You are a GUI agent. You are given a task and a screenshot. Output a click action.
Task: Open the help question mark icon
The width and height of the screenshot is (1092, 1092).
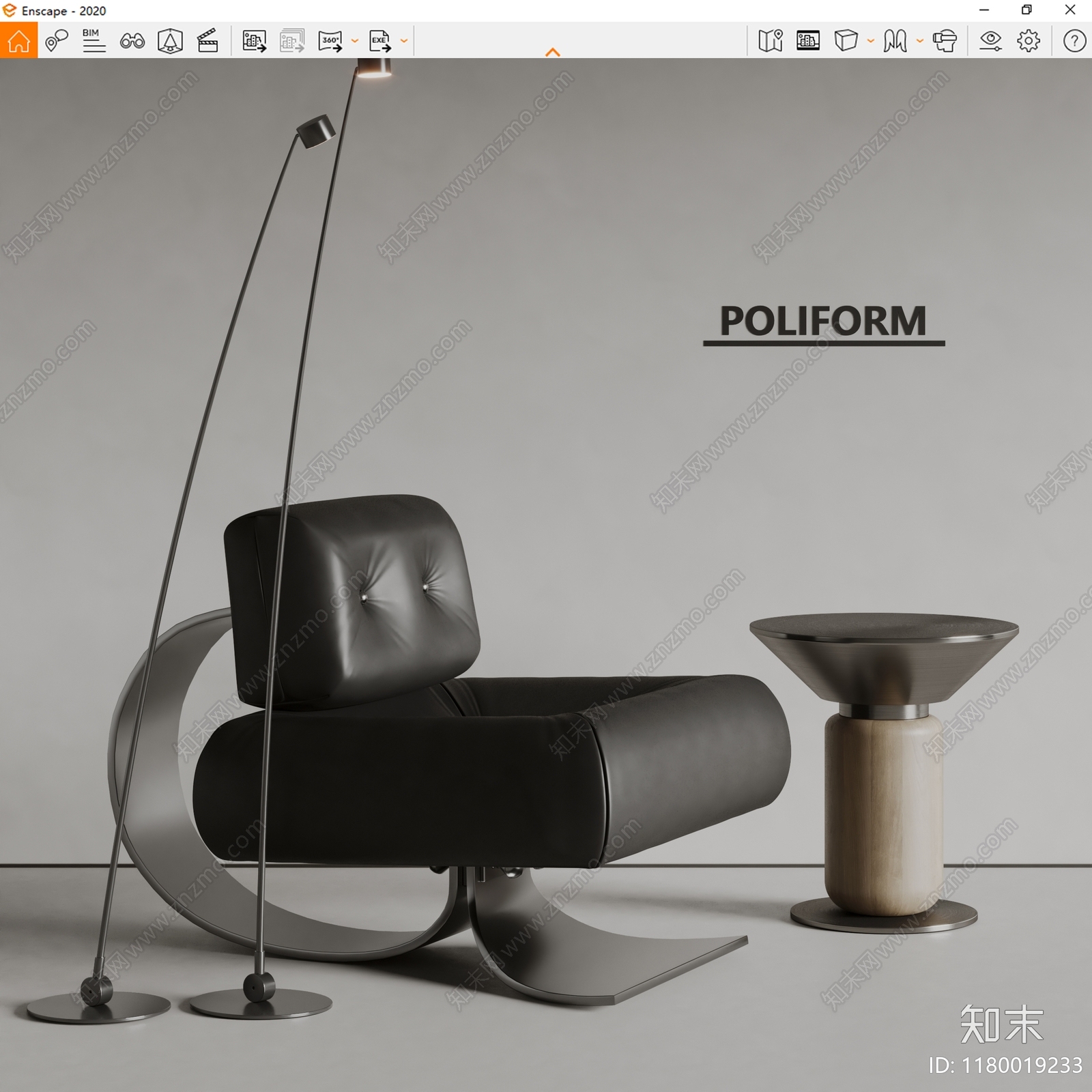point(1074,41)
